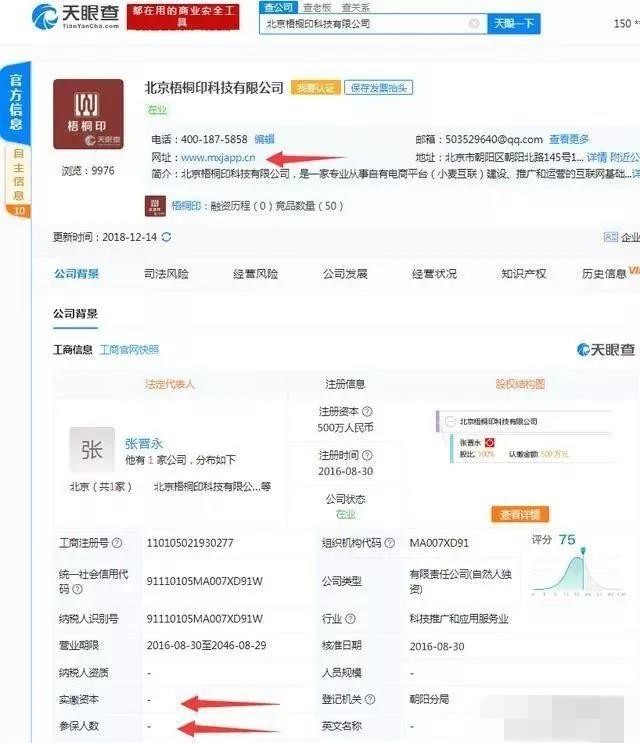The image size is (640, 743).
Task: Switch to the 经营风险 tab
Action: [x=255, y=273]
